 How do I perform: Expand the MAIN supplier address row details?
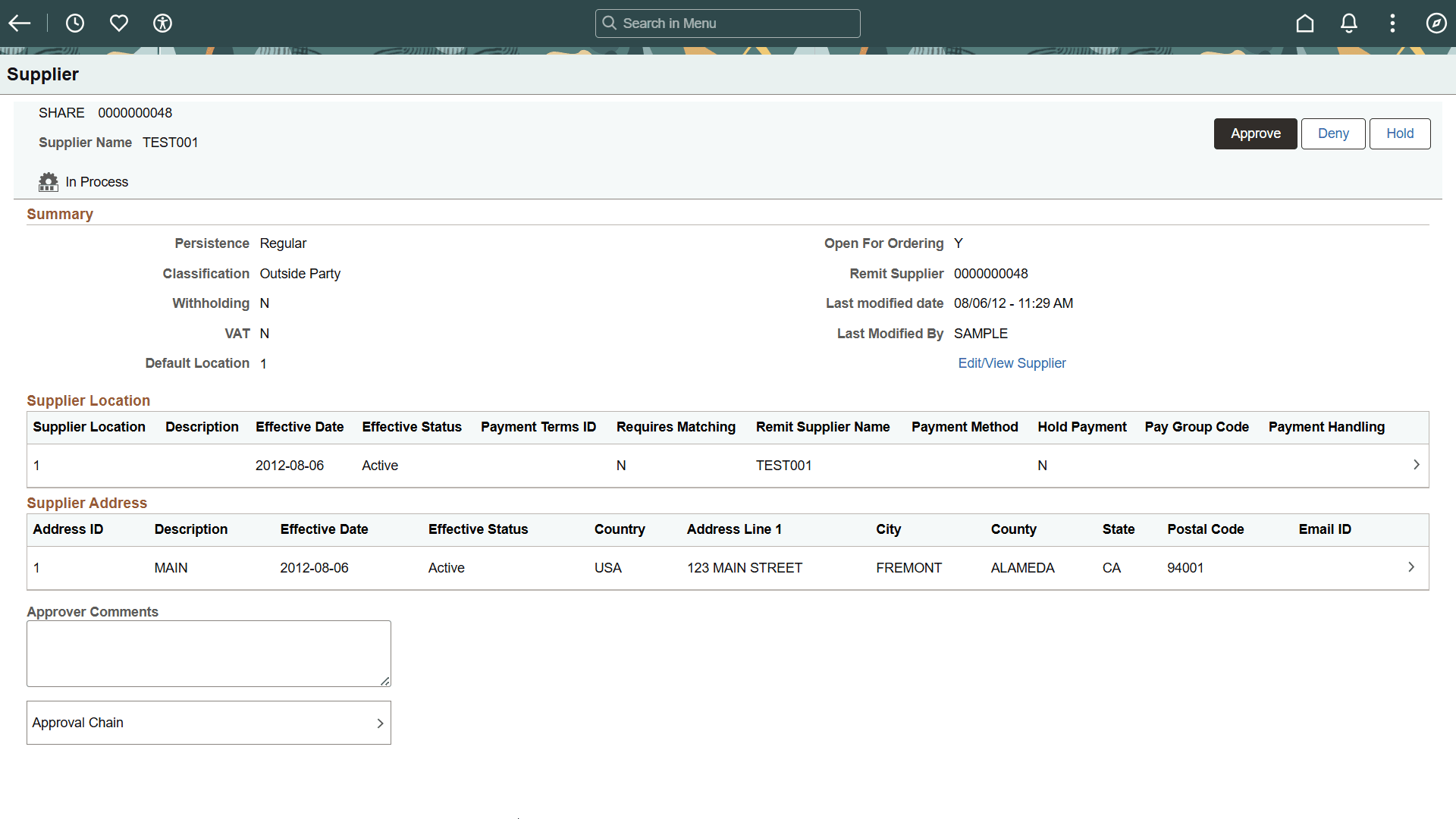[1411, 567]
